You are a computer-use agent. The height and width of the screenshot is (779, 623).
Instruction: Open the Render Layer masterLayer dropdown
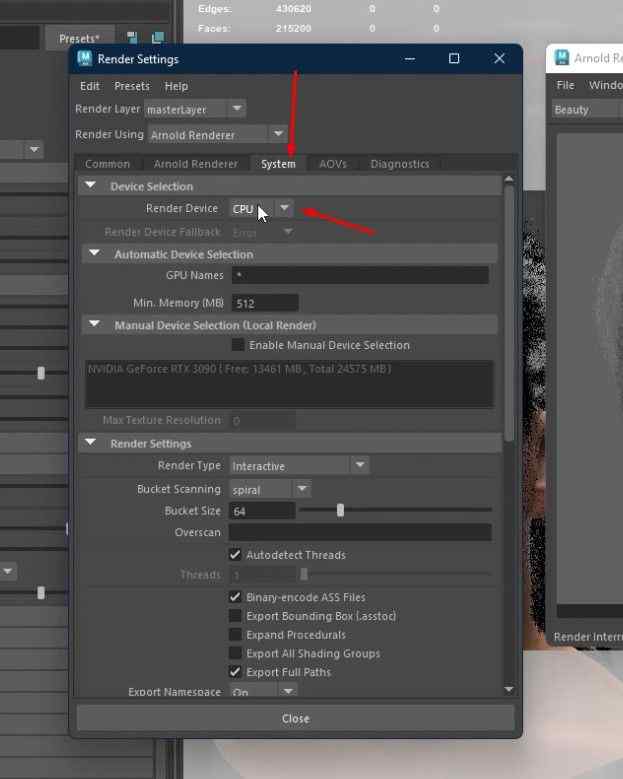click(195, 109)
